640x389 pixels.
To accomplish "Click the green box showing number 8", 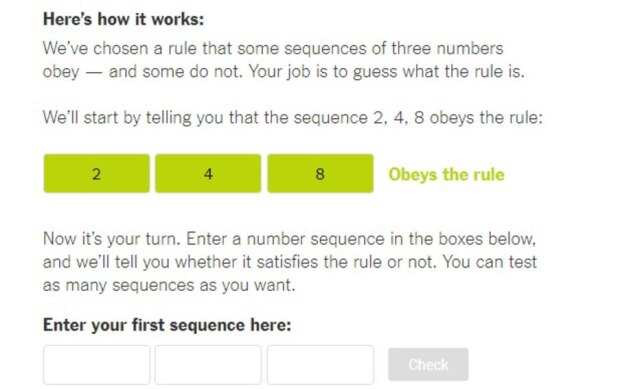I will pos(320,173).
